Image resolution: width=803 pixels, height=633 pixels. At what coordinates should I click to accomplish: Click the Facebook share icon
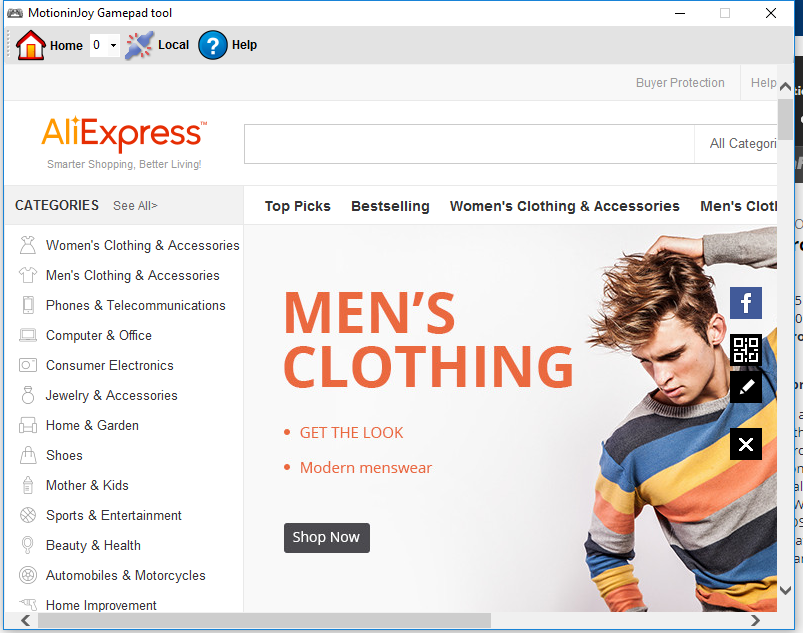pyautogui.click(x=746, y=303)
